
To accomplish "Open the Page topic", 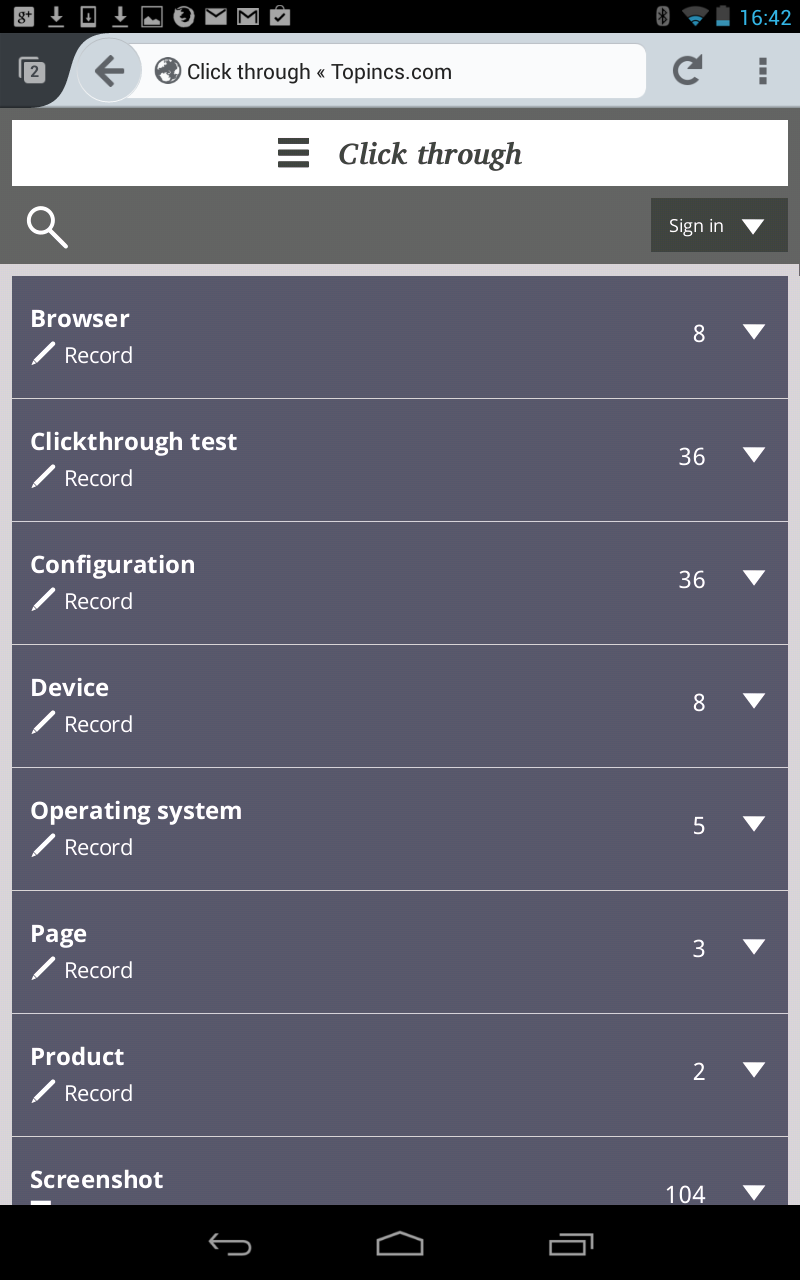I will point(59,934).
